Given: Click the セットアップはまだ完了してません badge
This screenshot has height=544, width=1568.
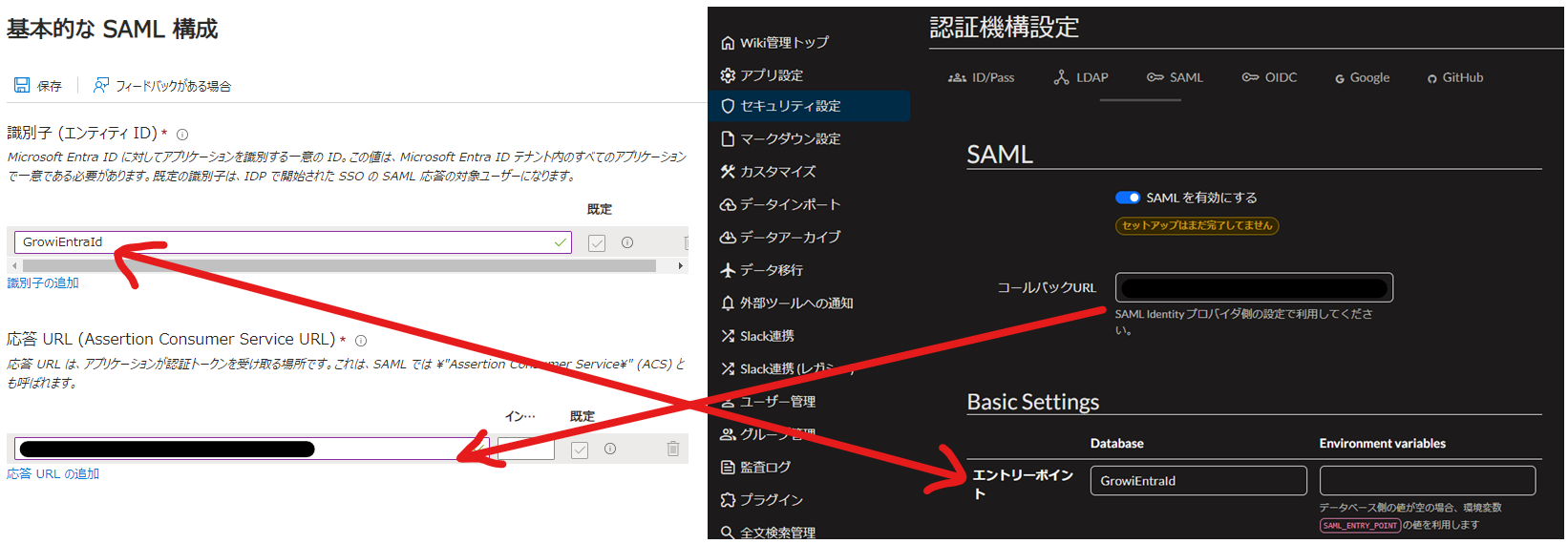Looking at the screenshot, I should point(1197,226).
